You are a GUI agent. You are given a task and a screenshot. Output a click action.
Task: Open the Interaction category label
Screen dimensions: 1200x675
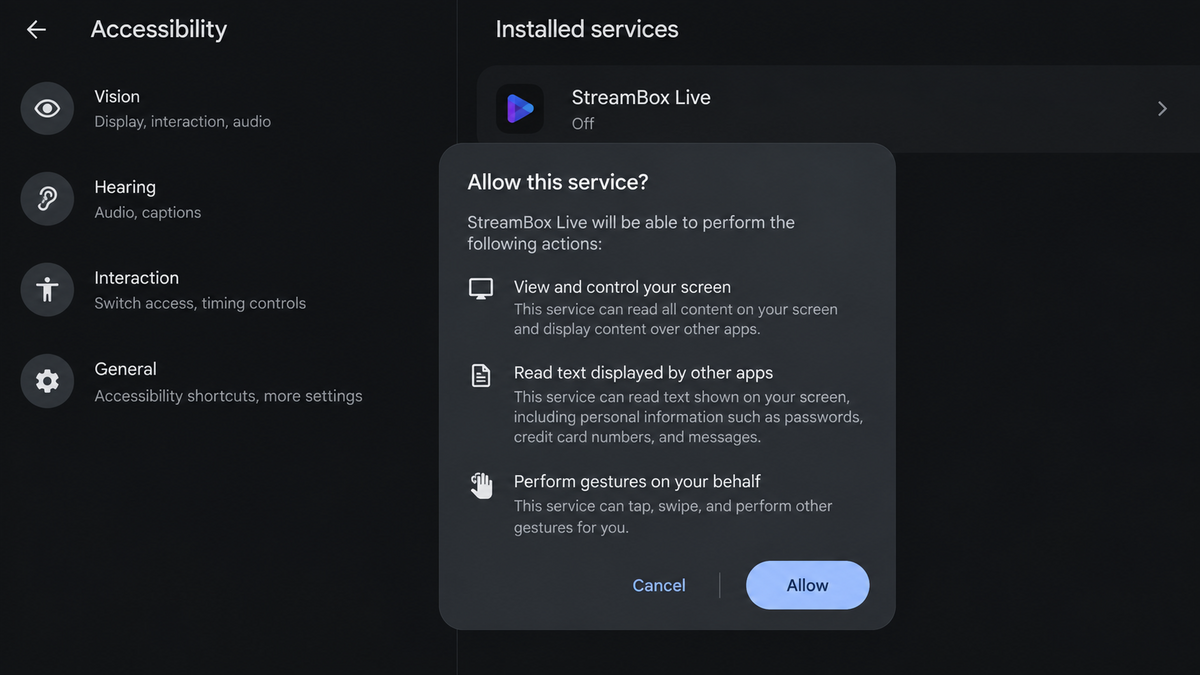(137, 278)
